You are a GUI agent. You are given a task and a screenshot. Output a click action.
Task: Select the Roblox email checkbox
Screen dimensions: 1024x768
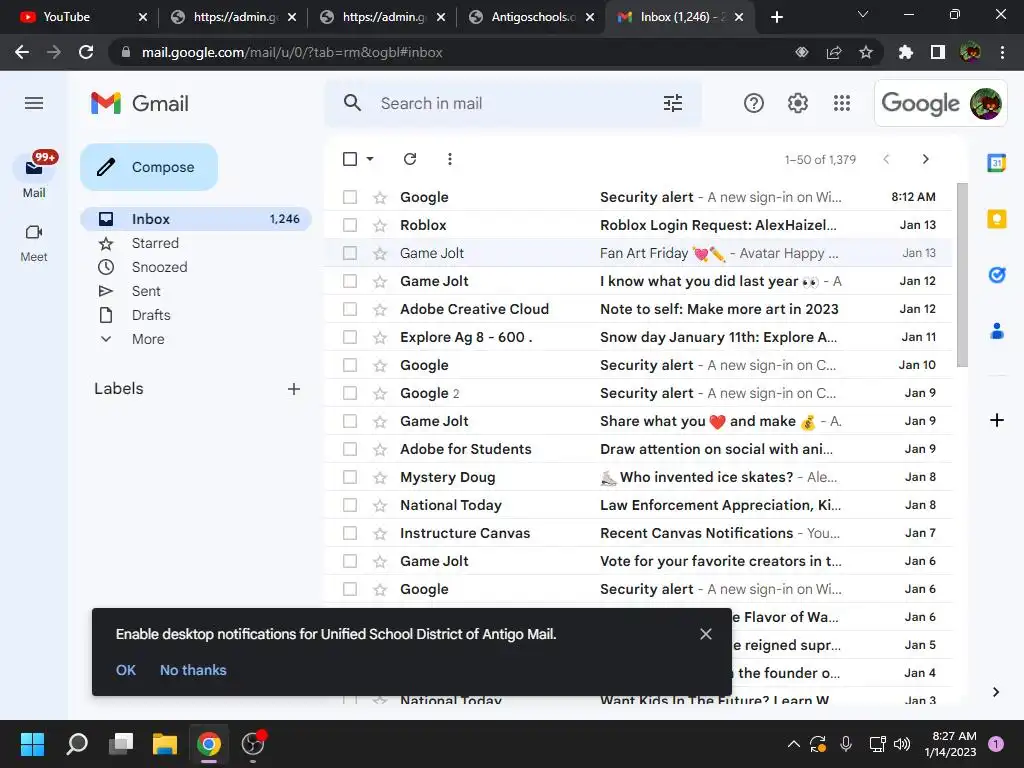(350, 225)
